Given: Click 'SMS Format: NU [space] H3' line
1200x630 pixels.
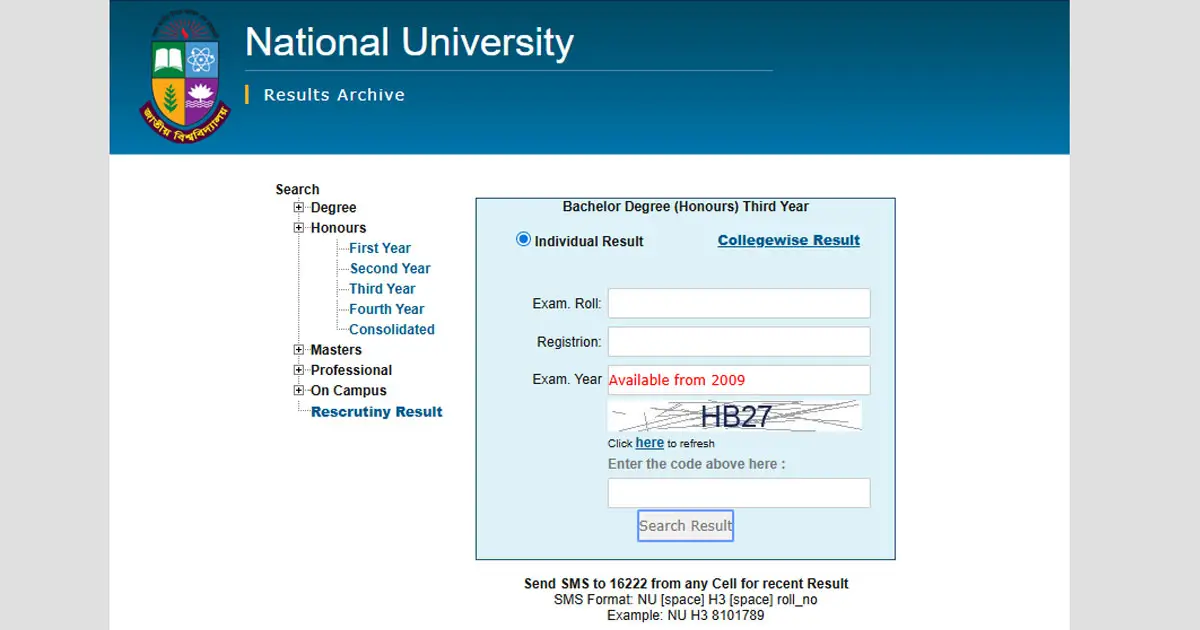Looking at the screenshot, I should click(686, 600).
